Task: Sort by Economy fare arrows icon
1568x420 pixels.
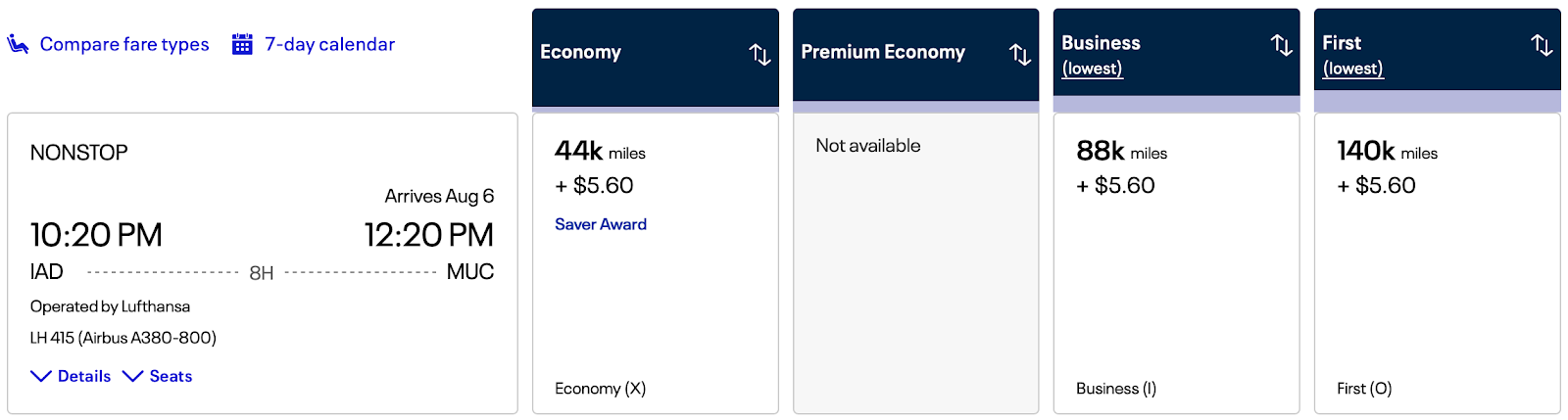Action: coord(759,54)
